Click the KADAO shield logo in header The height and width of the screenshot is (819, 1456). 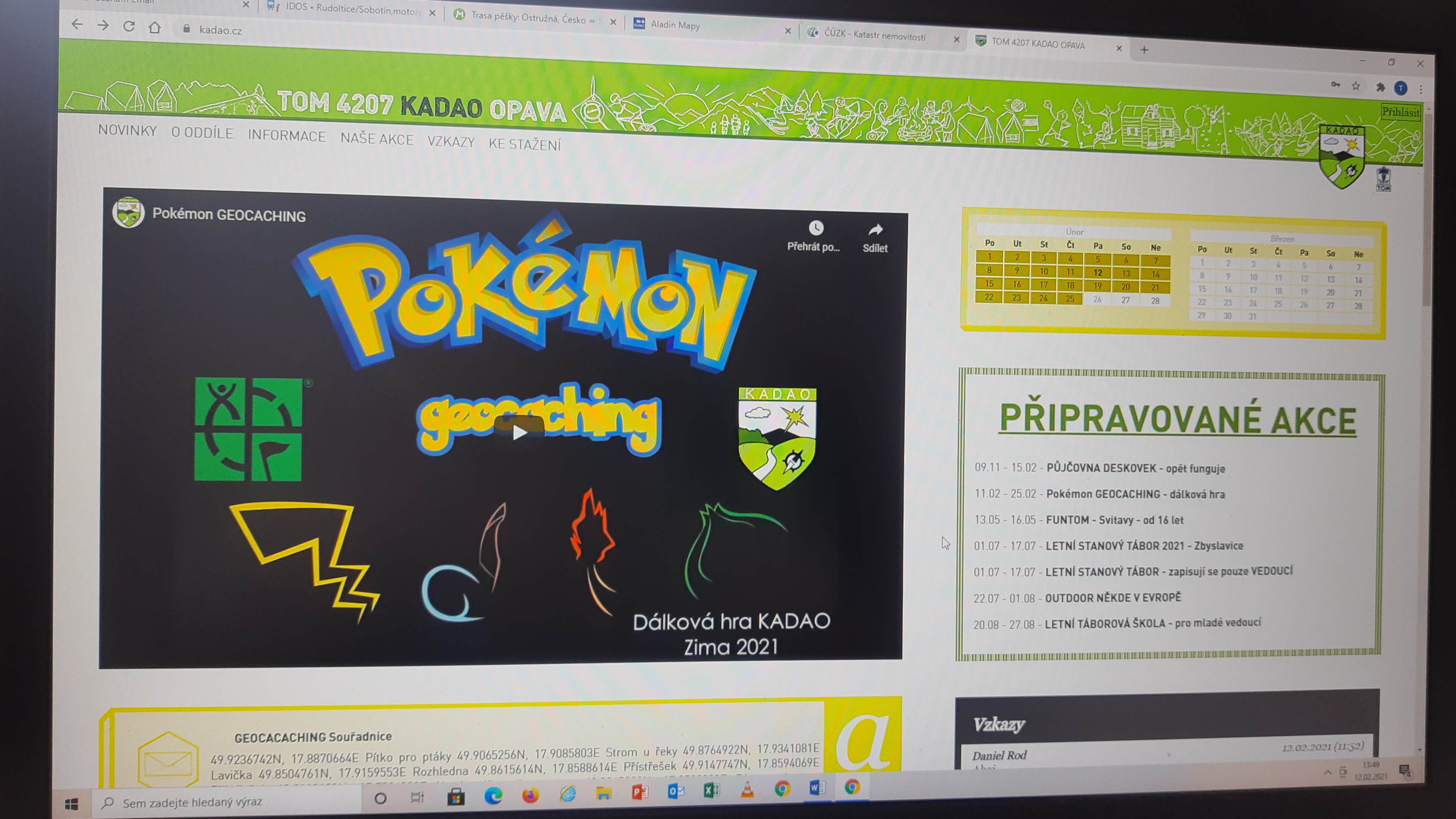point(1342,157)
